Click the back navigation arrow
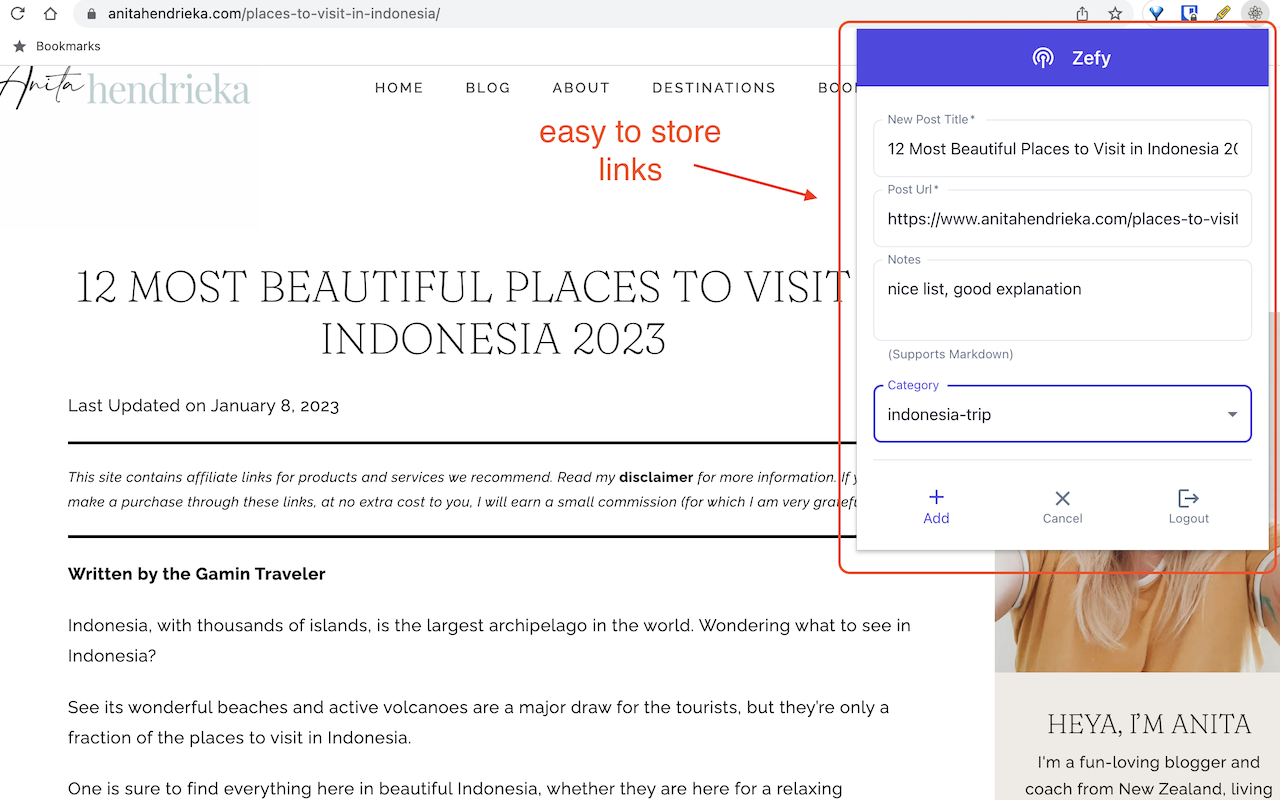The image size is (1280, 800). pyautogui.click(x=17, y=14)
